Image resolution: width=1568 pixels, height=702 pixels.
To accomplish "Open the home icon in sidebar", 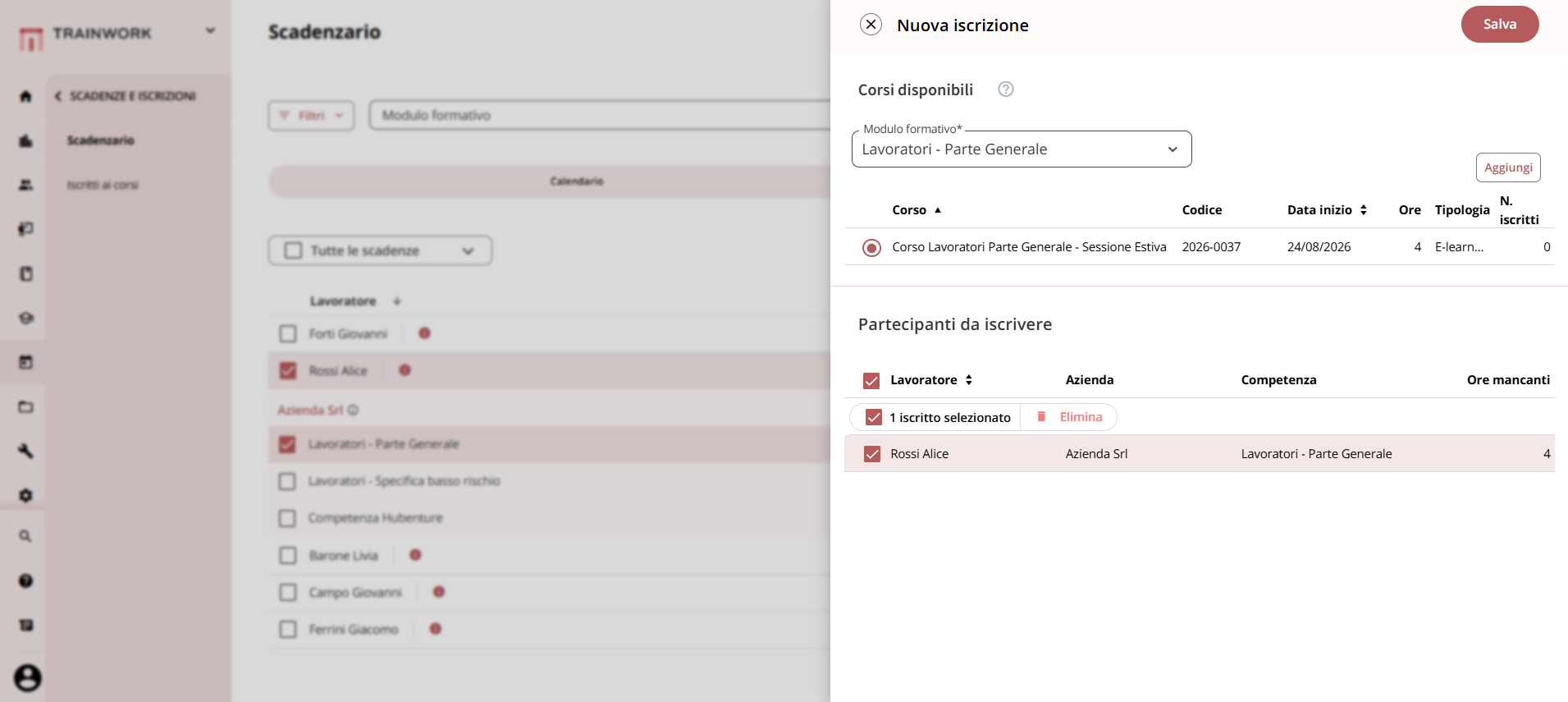I will coord(25,96).
